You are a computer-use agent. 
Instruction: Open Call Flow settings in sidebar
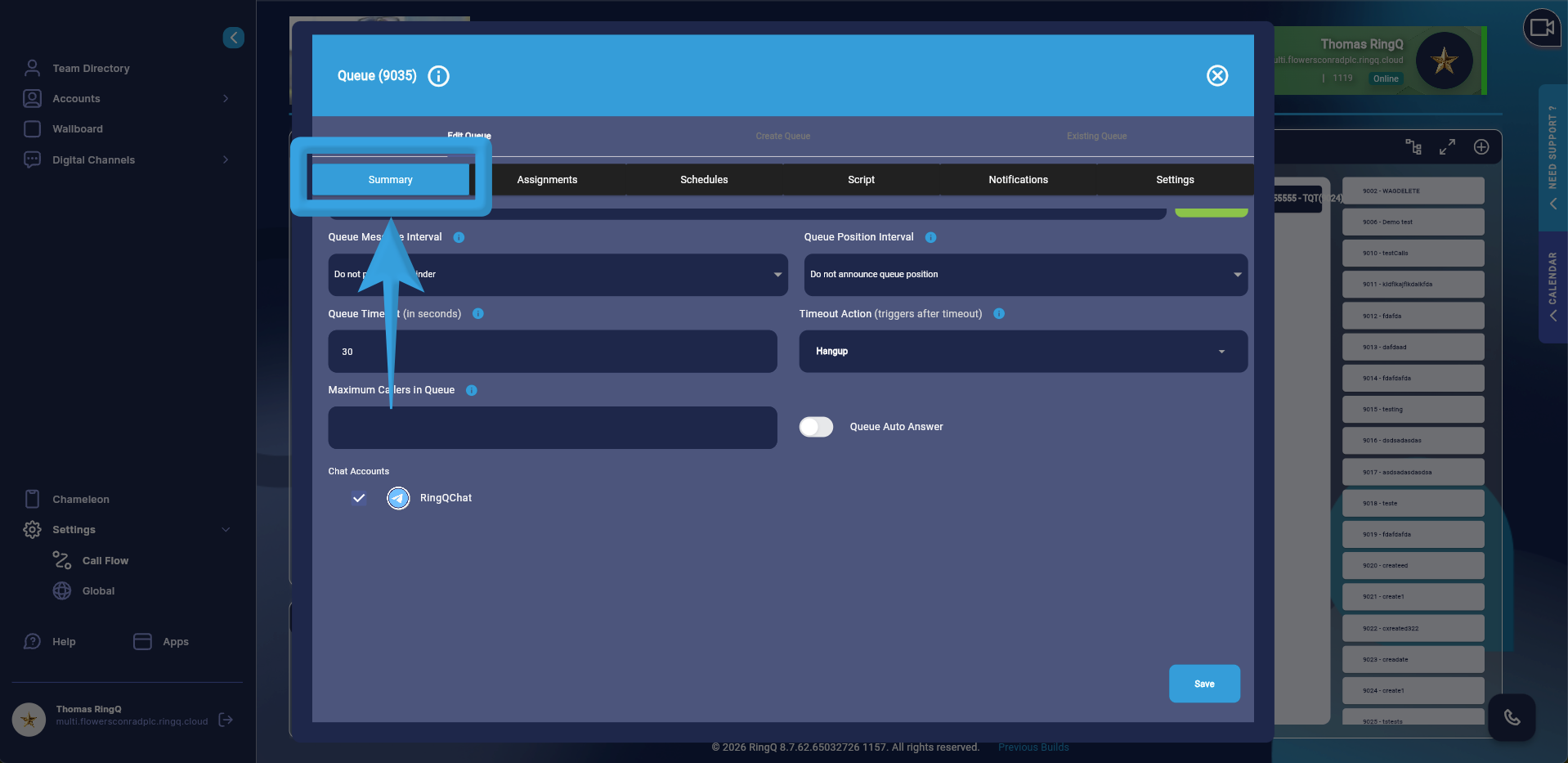click(x=105, y=560)
